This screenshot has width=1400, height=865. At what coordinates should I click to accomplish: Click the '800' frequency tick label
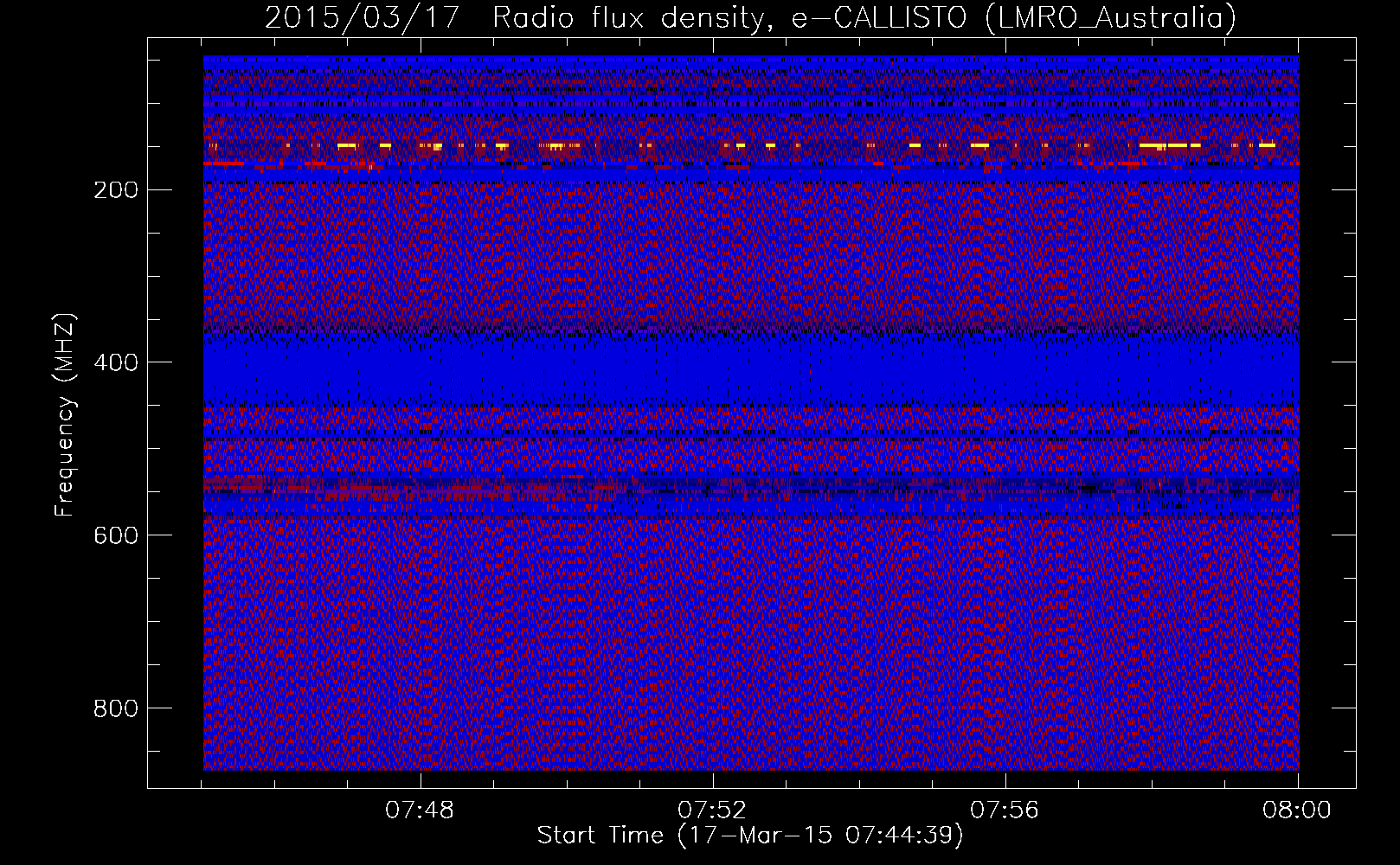[115, 708]
